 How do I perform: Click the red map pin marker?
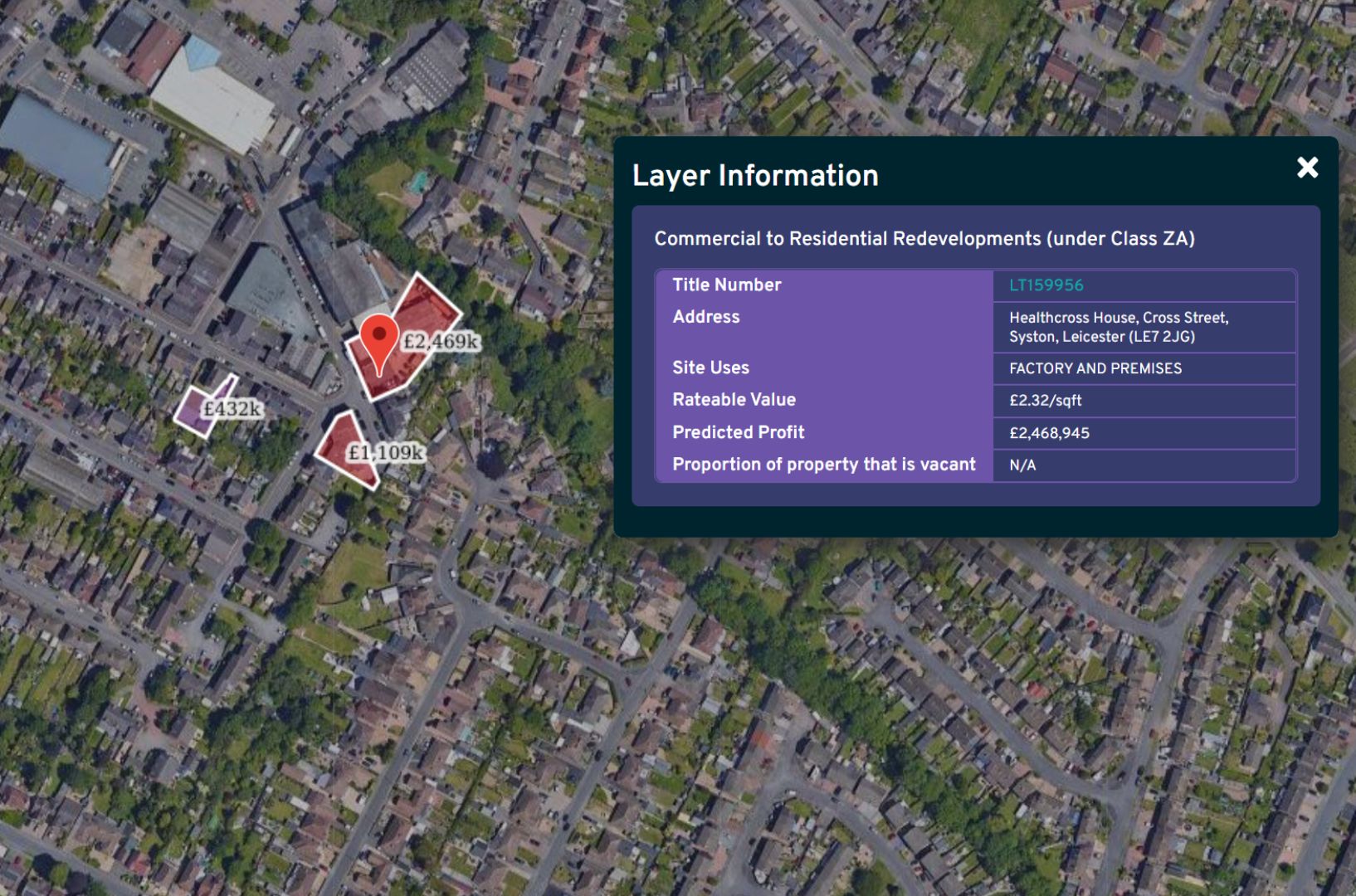point(379,346)
